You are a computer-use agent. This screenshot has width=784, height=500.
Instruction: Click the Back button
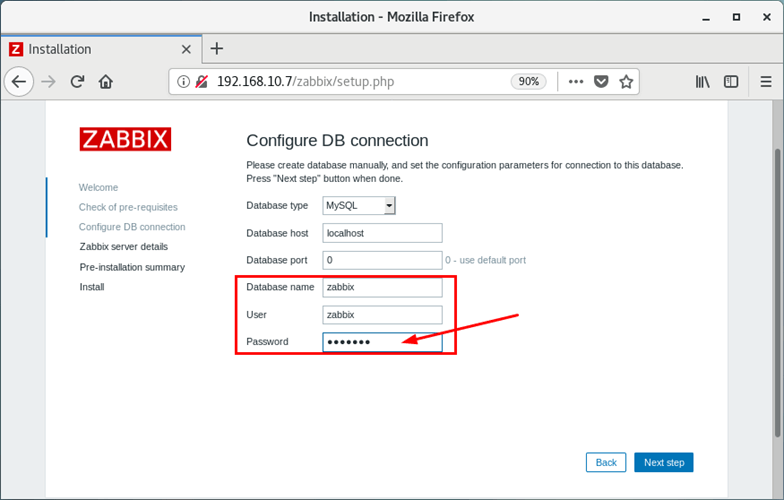[x=606, y=462]
